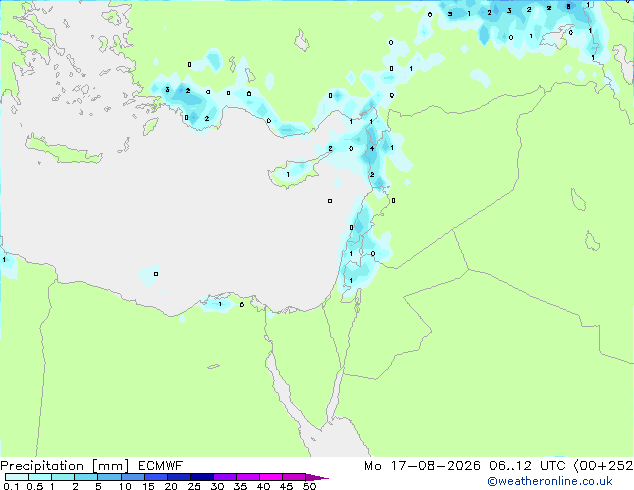Click the 45–50 mm legend color box
This screenshot has height=490, width=634.
point(294,477)
